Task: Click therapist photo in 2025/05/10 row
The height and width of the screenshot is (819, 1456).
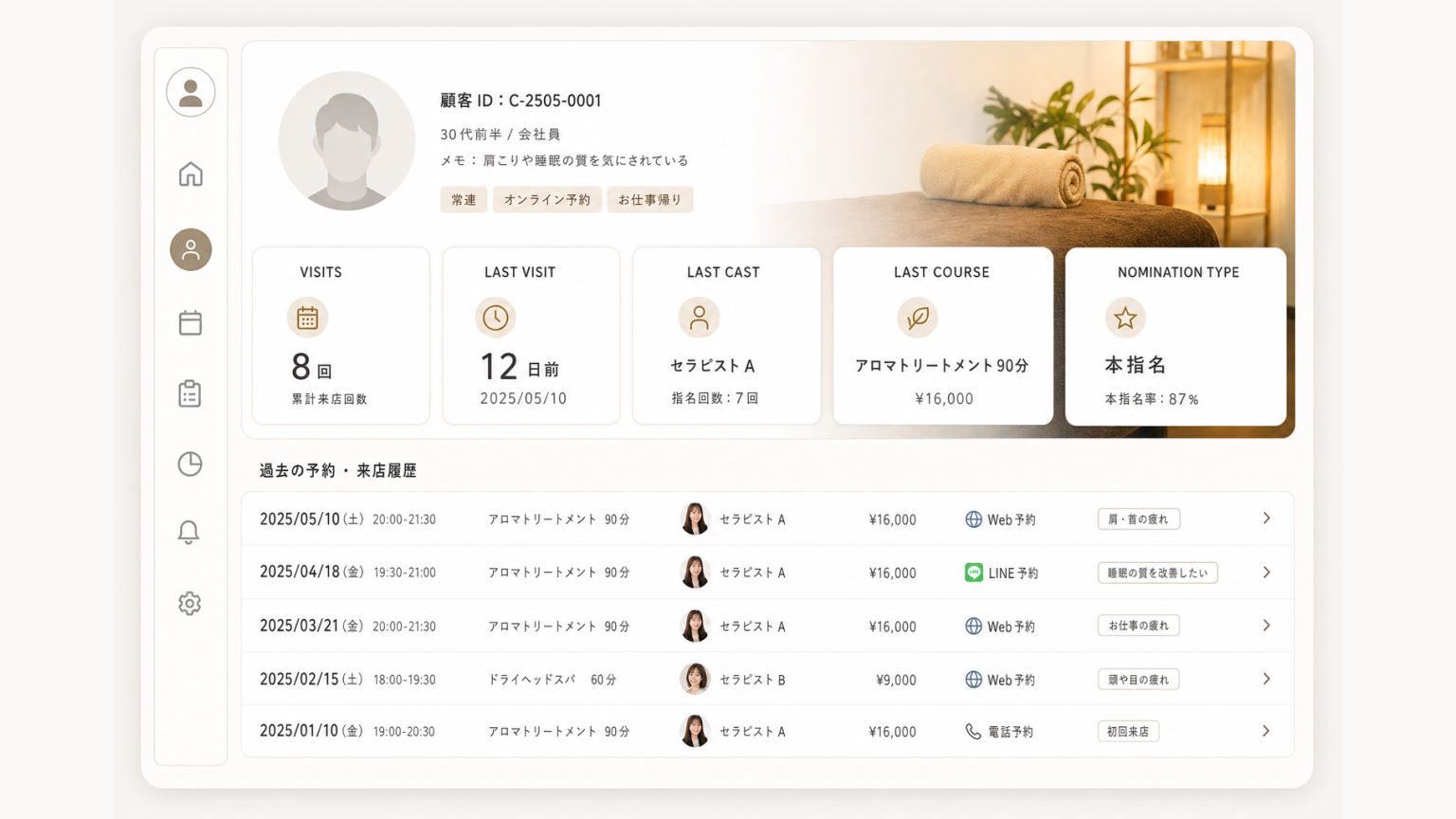Action: point(695,519)
